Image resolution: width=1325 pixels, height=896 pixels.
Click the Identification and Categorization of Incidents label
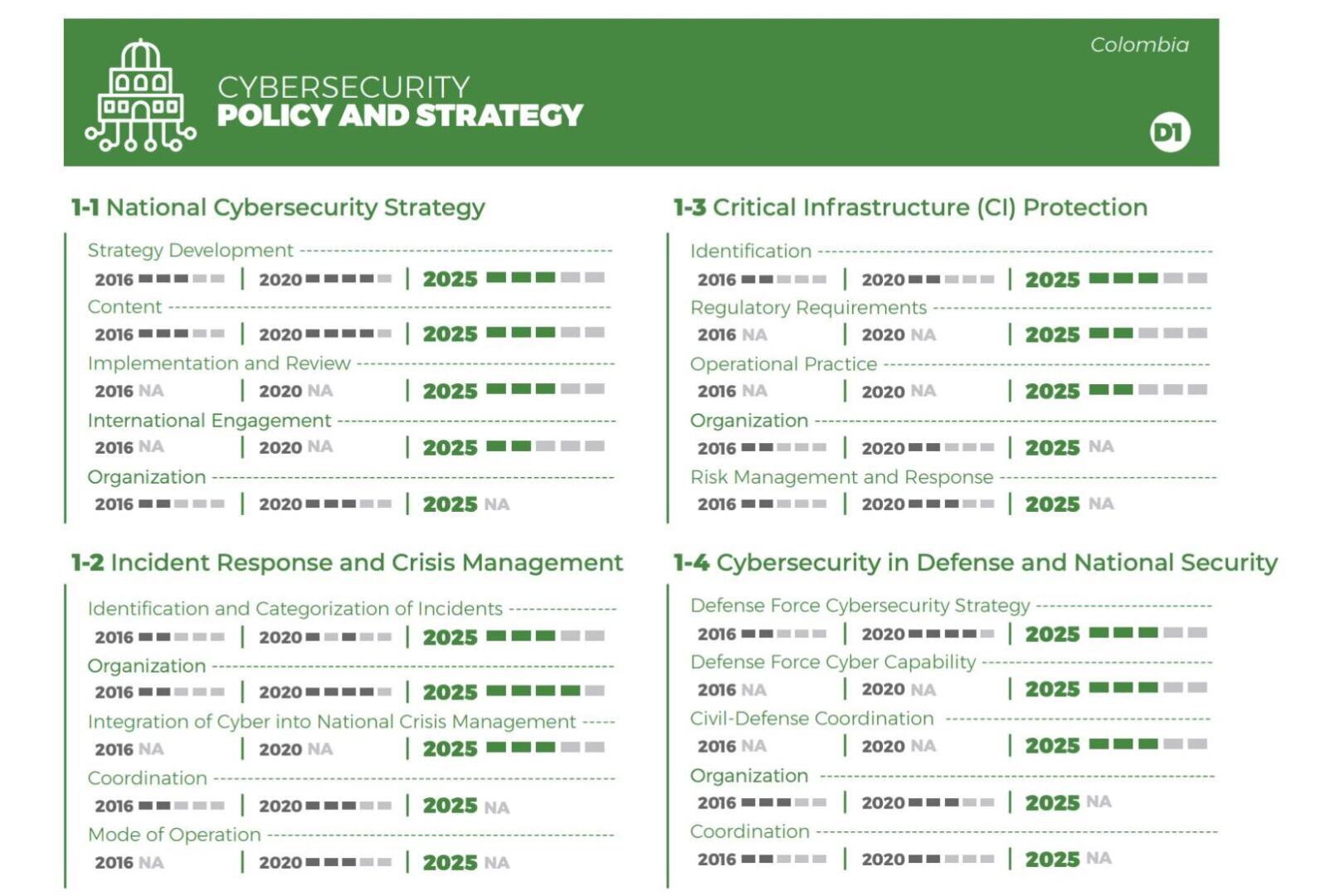(295, 609)
